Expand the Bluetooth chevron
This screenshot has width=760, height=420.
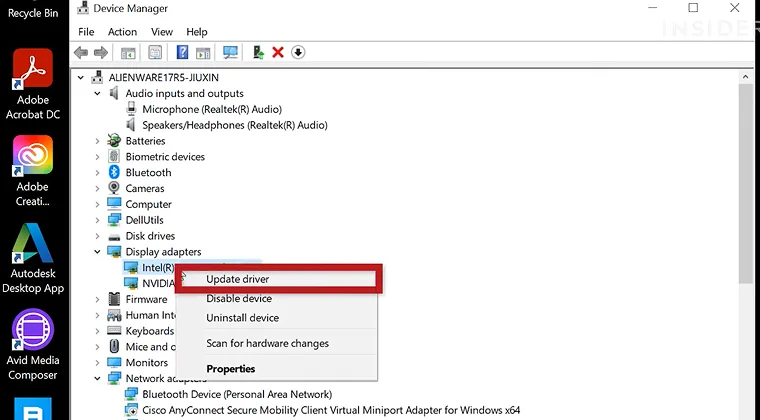[x=97, y=172]
